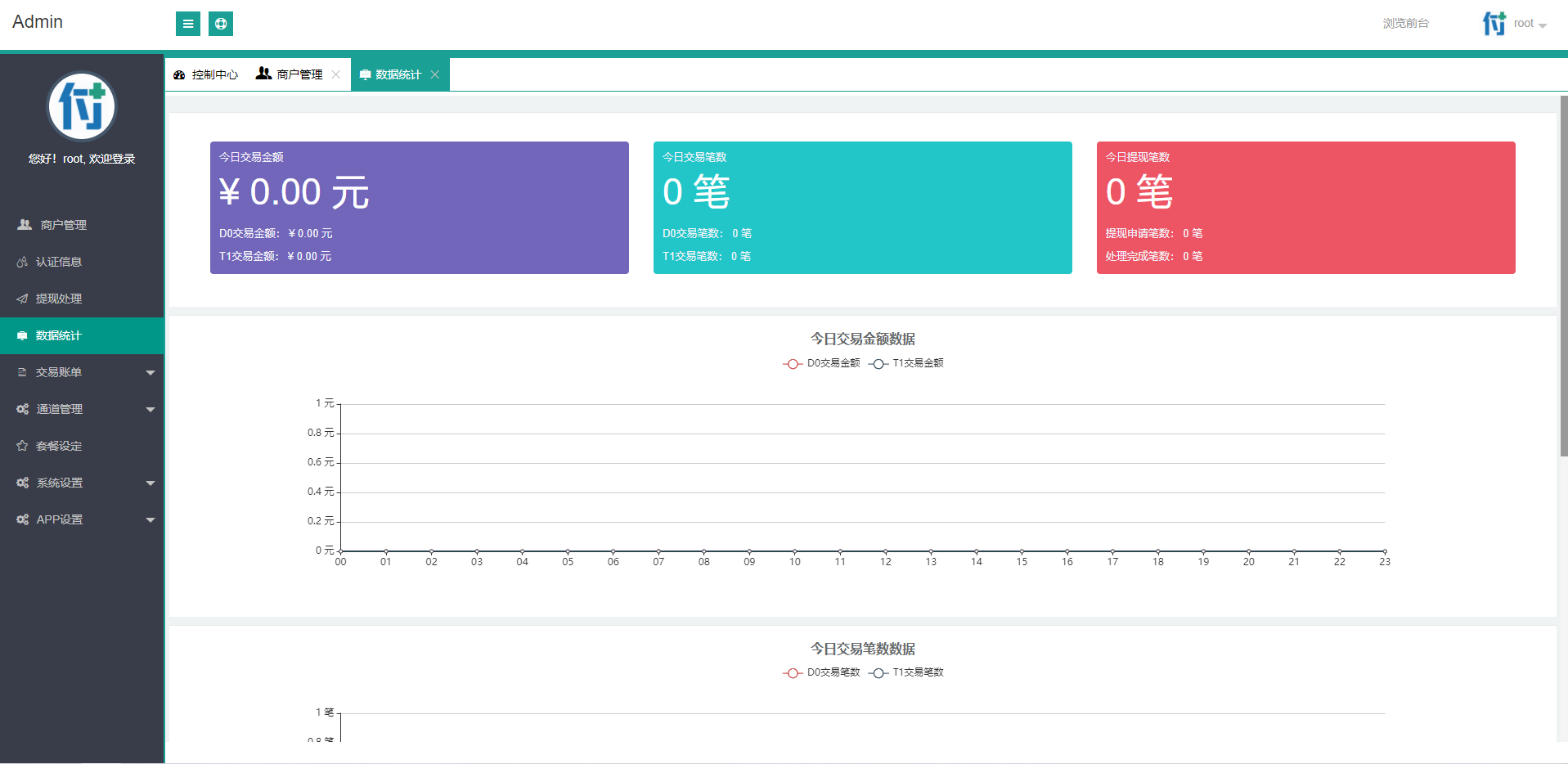Click the globe icon button in header
The height and width of the screenshot is (764, 1568).
click(x=221, y=24)
